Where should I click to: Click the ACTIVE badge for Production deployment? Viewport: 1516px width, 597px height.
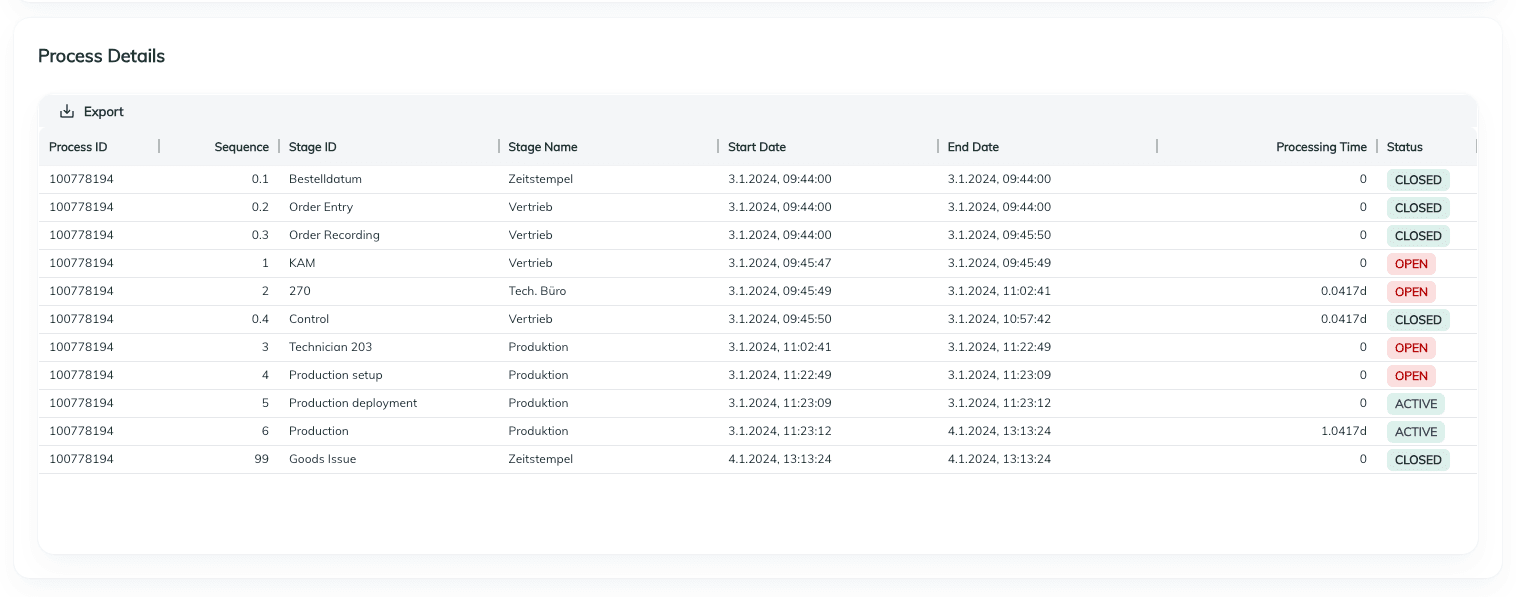click(1415, 404)
